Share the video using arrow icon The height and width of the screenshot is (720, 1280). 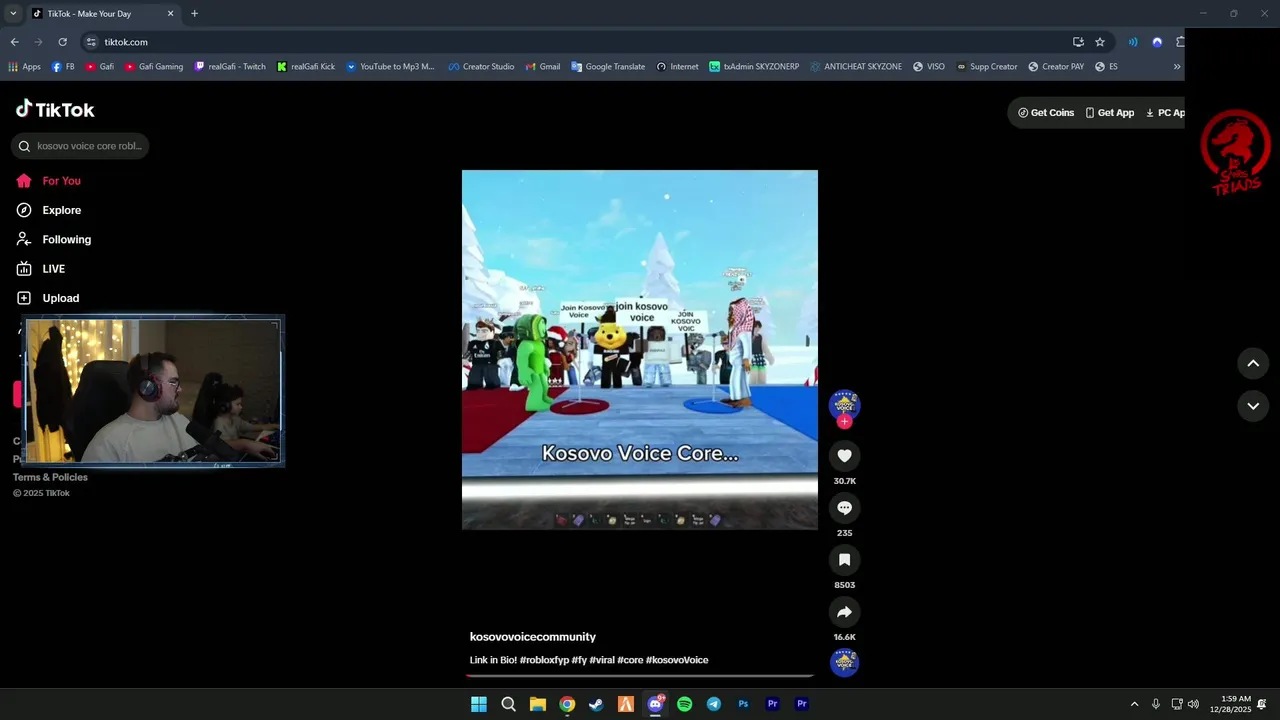tap(844, 612)
